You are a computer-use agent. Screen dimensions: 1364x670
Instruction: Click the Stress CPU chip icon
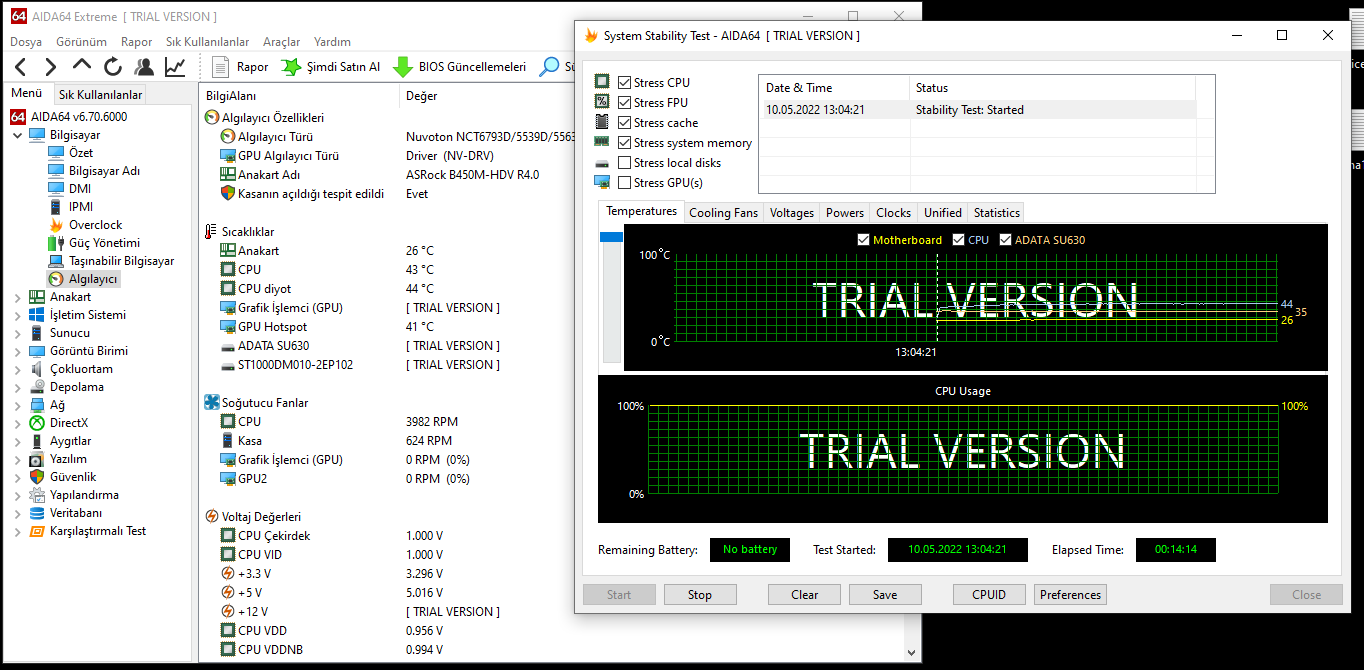[602, 82]
